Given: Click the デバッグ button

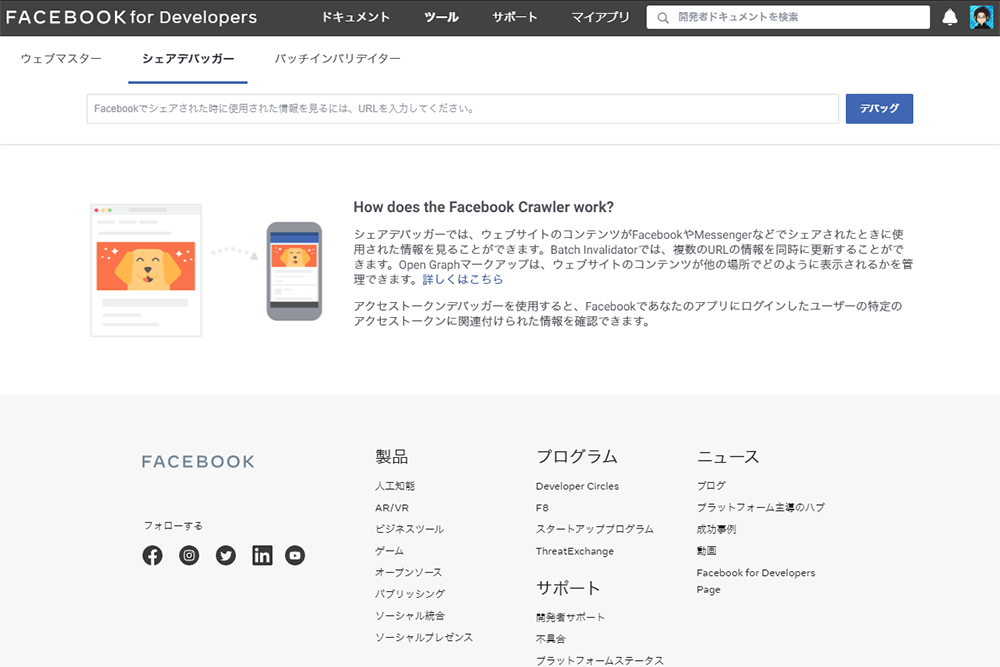Looking at the screenshot, I should coord(879,109).
